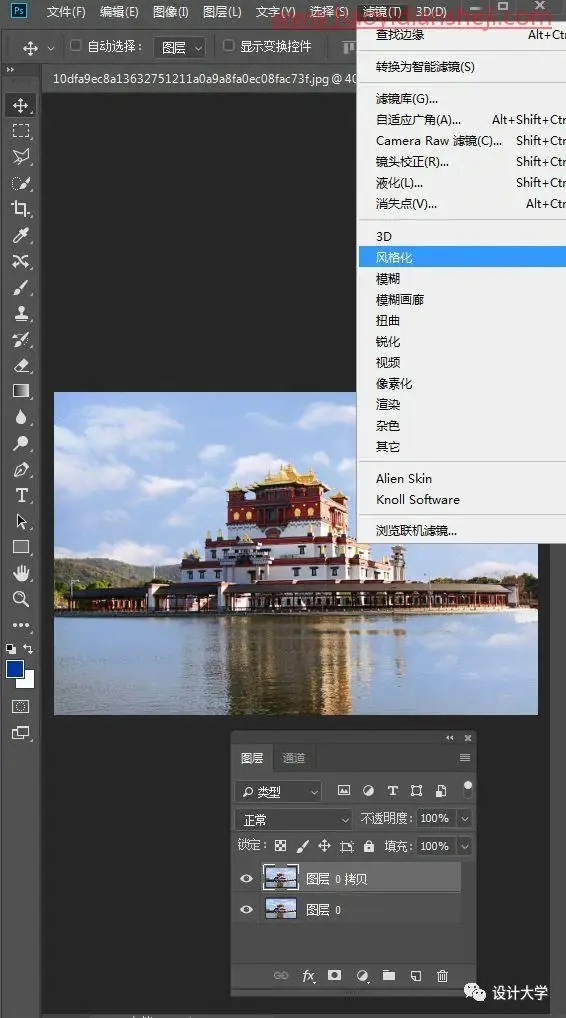Screen dimensions: 566x1018
Task: Select the Brush tool
Action: [x=21, y=287]
